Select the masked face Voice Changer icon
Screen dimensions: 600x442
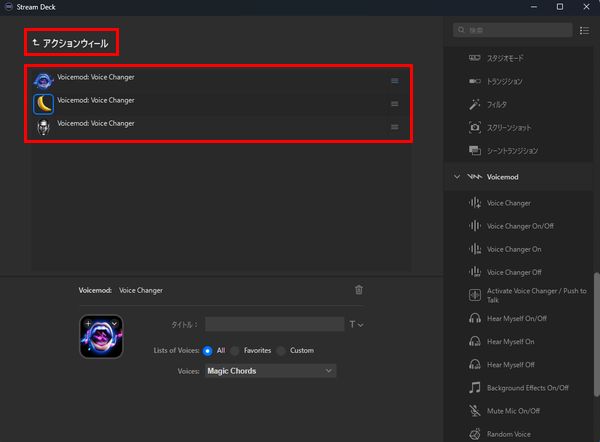43,127
